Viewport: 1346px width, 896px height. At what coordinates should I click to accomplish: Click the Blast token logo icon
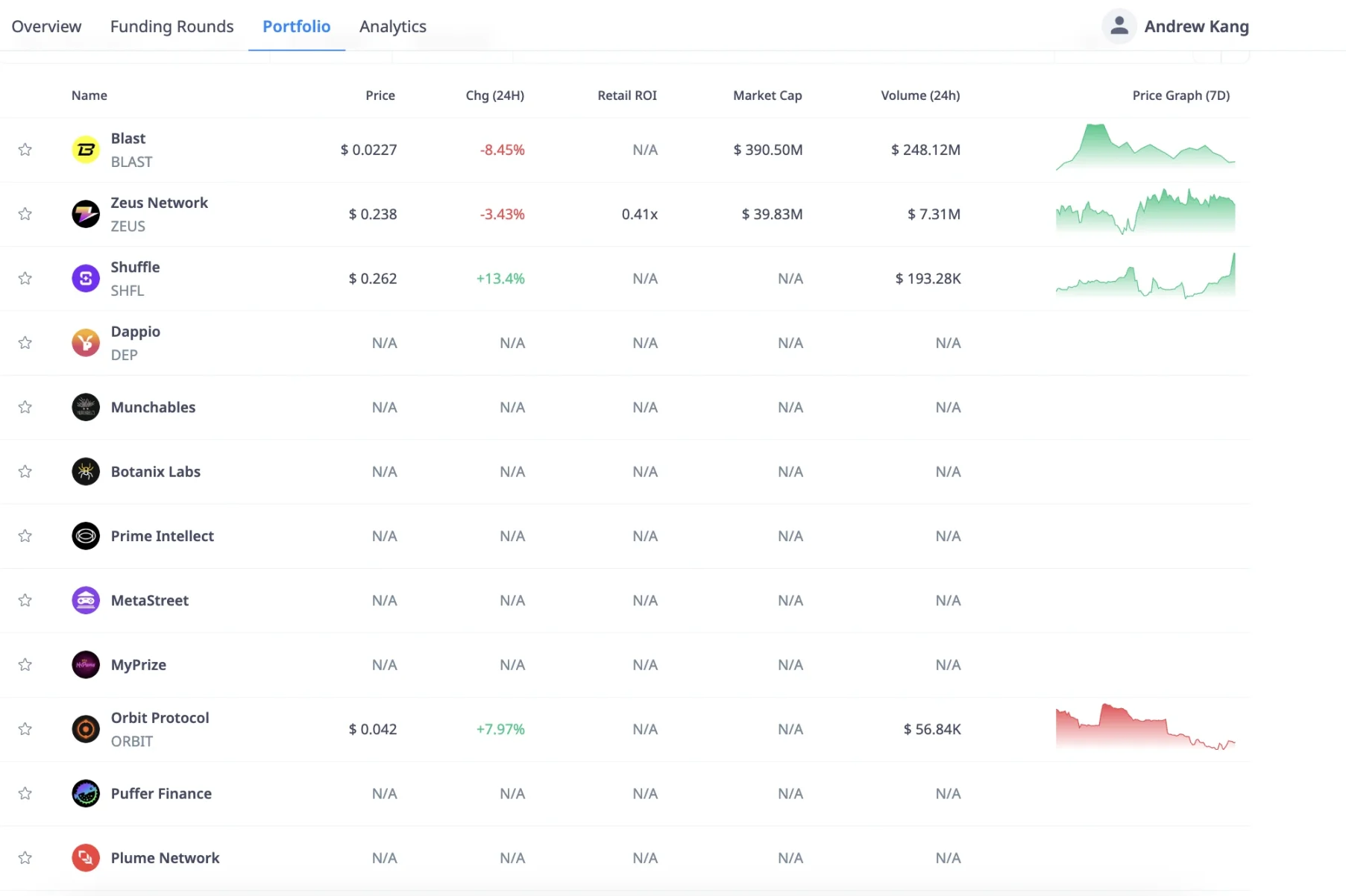pyautogui.click(x=86, y=150)
